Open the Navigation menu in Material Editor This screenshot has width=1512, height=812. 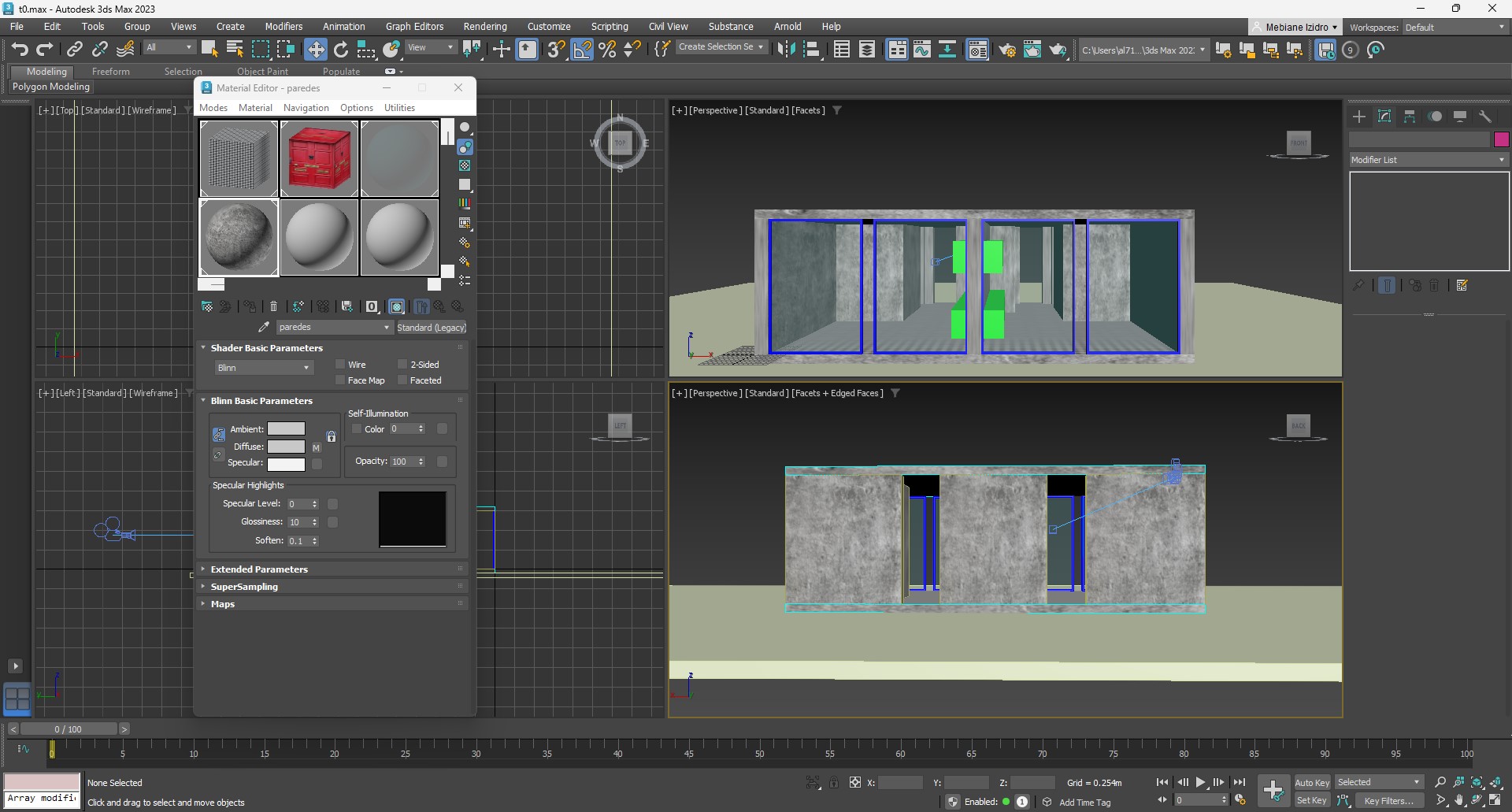(x=306, y=108)
